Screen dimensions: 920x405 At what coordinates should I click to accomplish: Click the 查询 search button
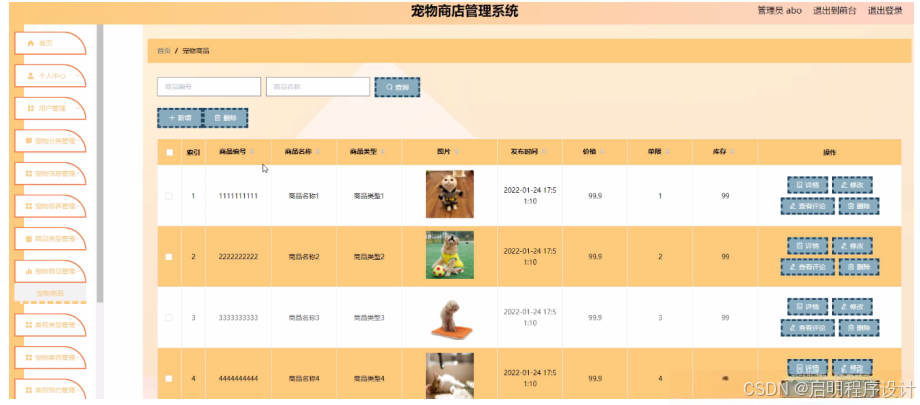tap(397, 87)
